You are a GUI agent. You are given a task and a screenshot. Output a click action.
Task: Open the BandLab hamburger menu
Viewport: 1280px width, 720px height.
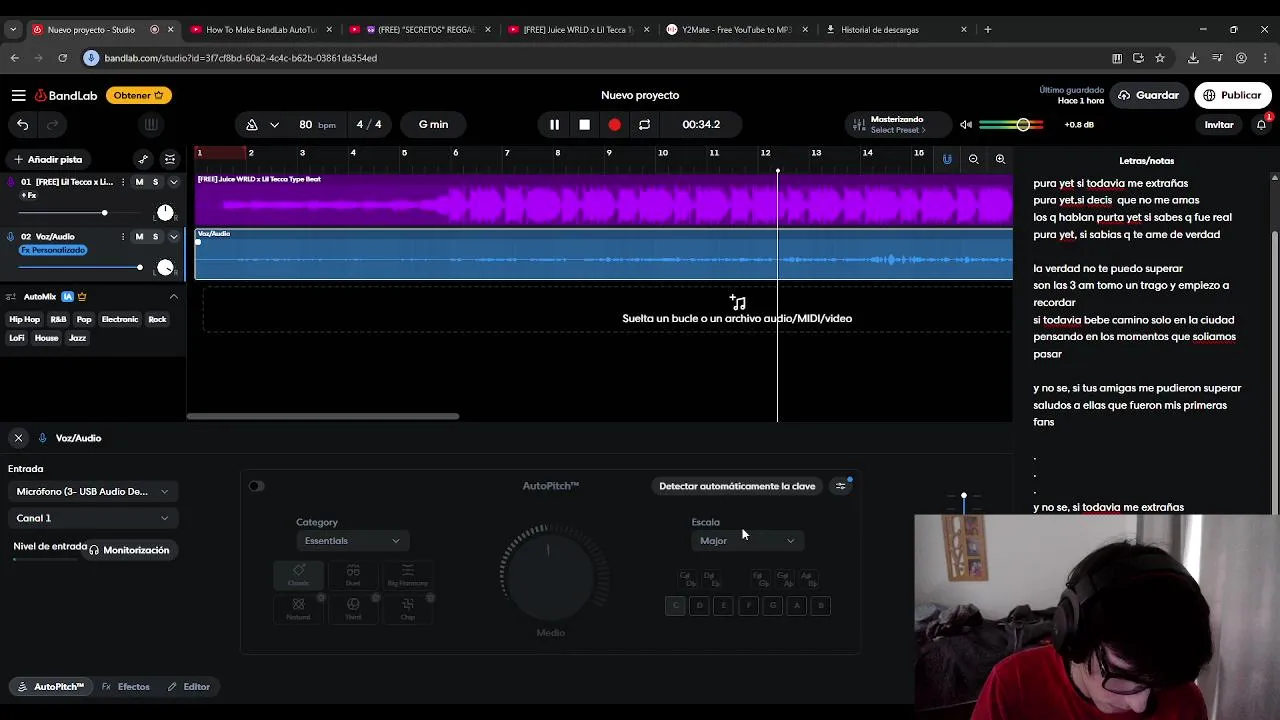point(18,95)
